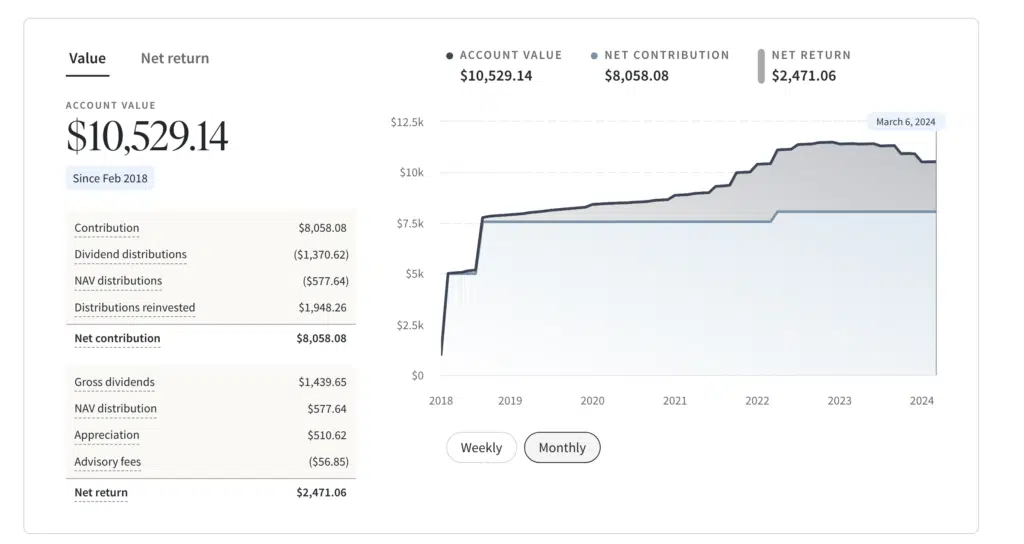Image resolution: width=1024 pixels, height=544 pixels.
Task: Click the Net Return legend bar
Action: click(x=761, y=66)
